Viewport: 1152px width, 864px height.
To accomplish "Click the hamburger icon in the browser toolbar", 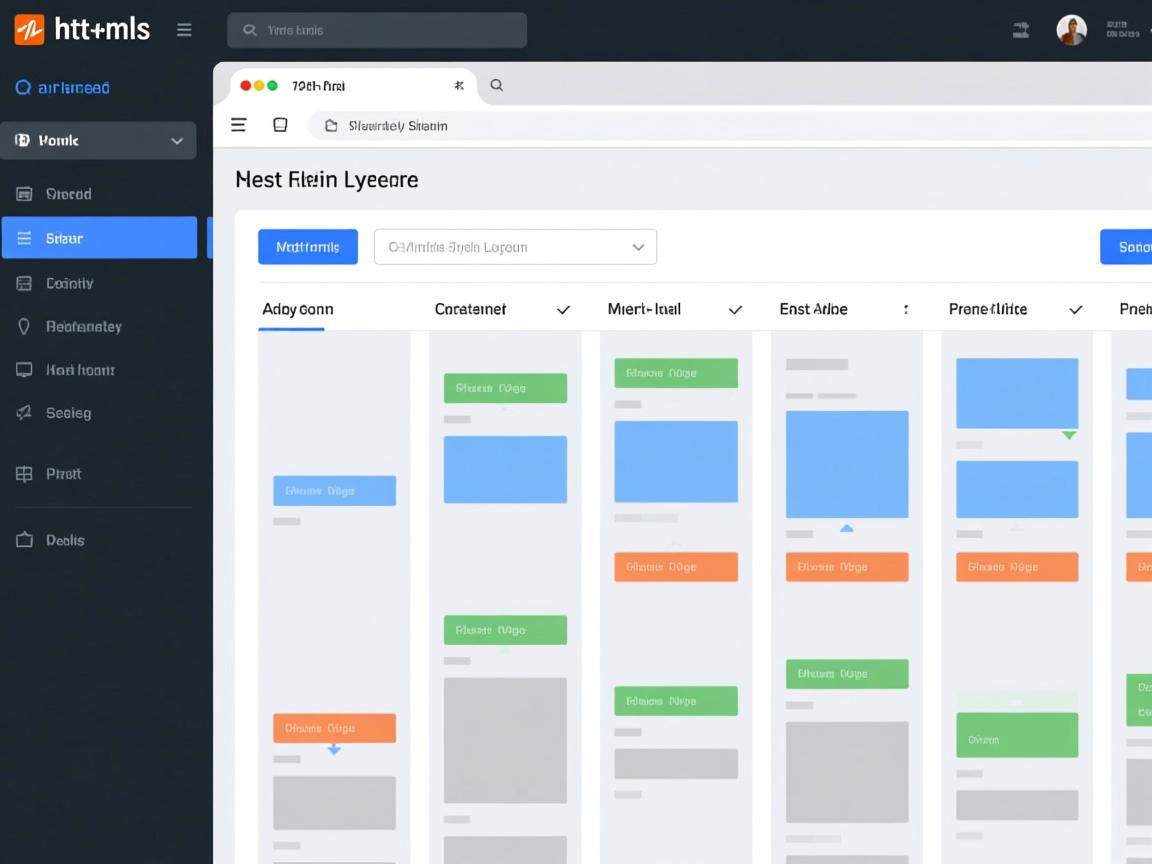I will coord(238,125).
